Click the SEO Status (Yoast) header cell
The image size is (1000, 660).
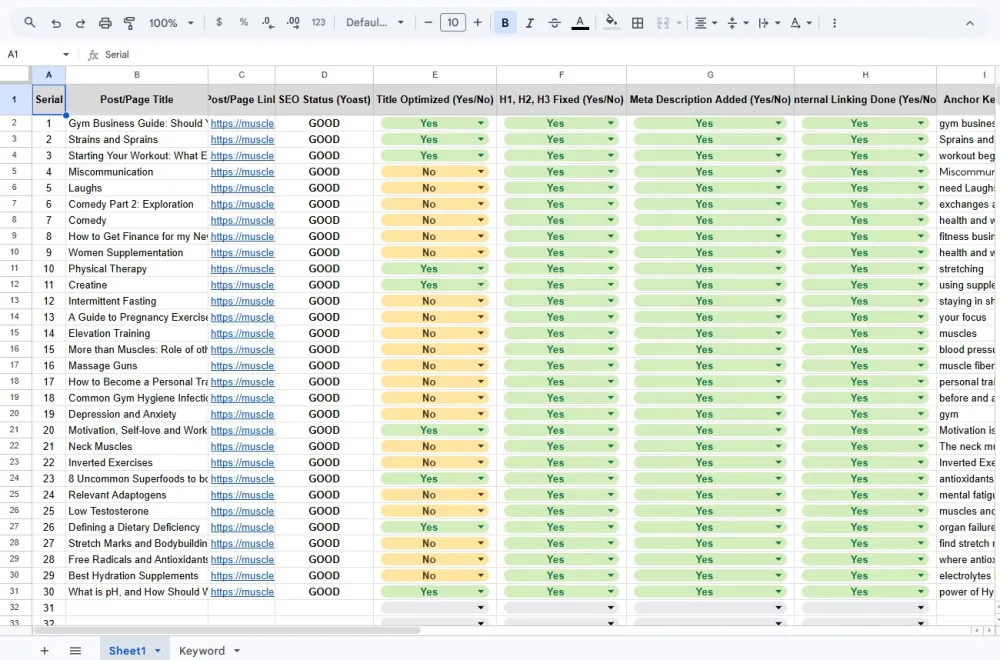point(324,99)
